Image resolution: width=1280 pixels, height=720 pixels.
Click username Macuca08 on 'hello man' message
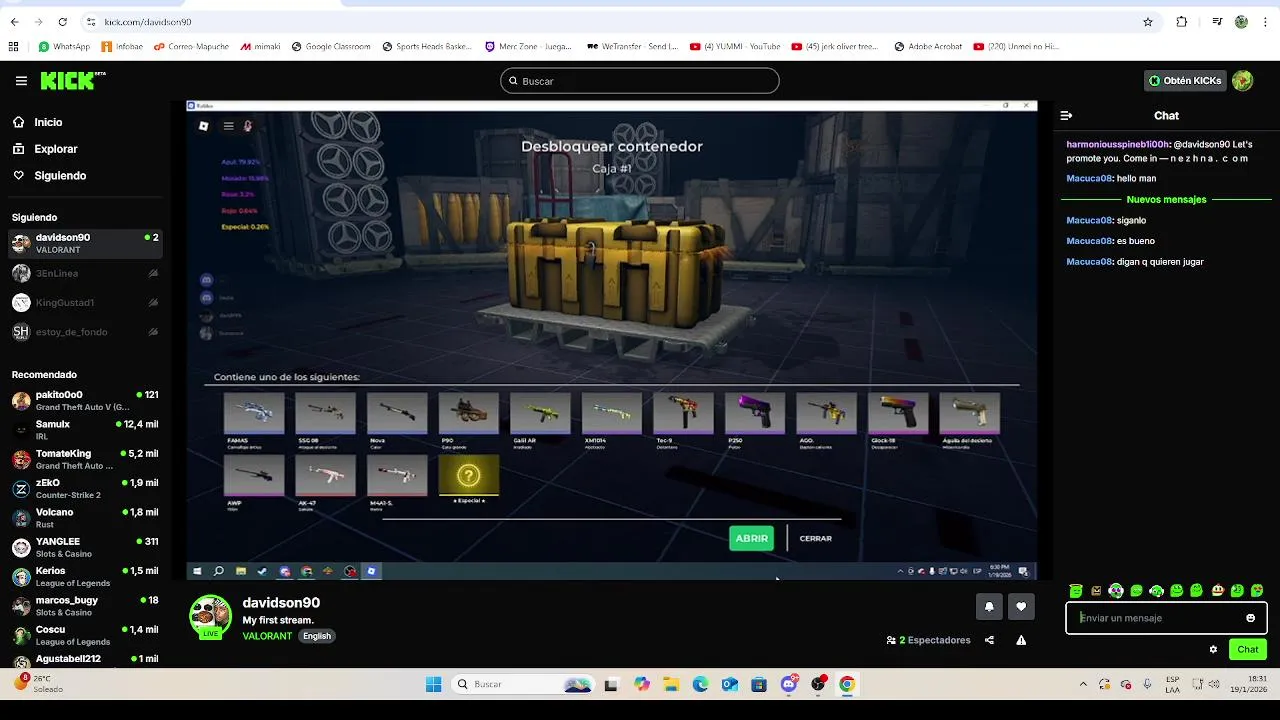tap(1089, 178)
